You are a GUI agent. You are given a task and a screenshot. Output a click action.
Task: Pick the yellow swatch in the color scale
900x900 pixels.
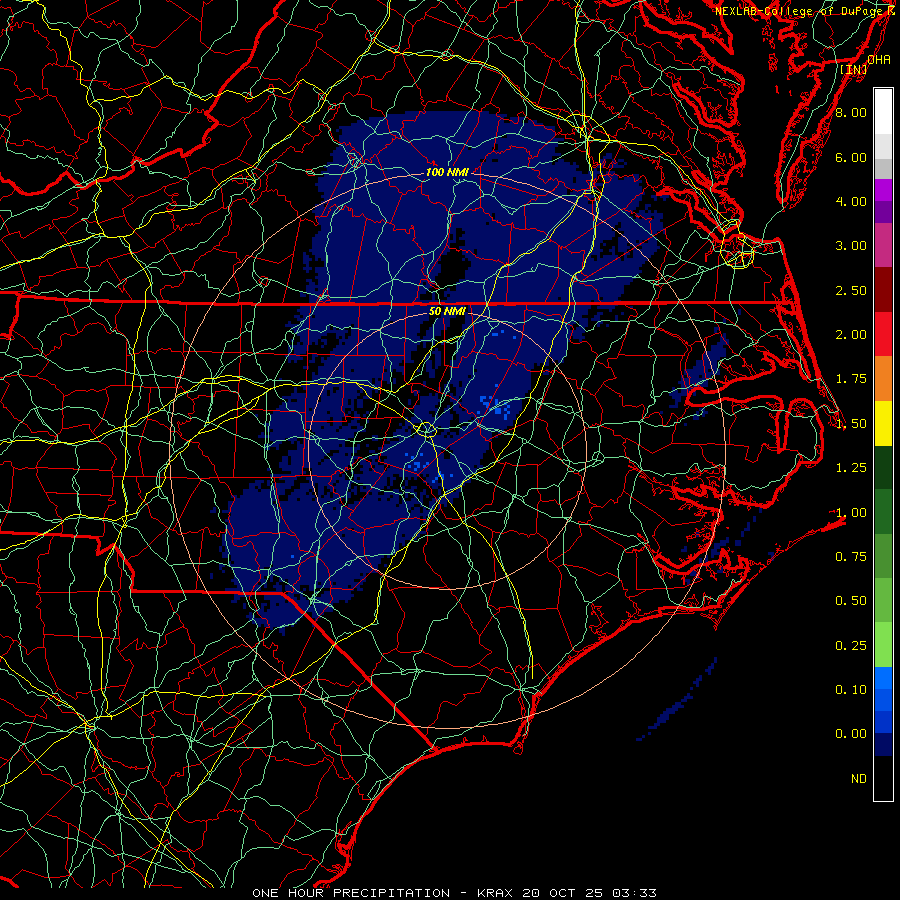click(883, 423)
